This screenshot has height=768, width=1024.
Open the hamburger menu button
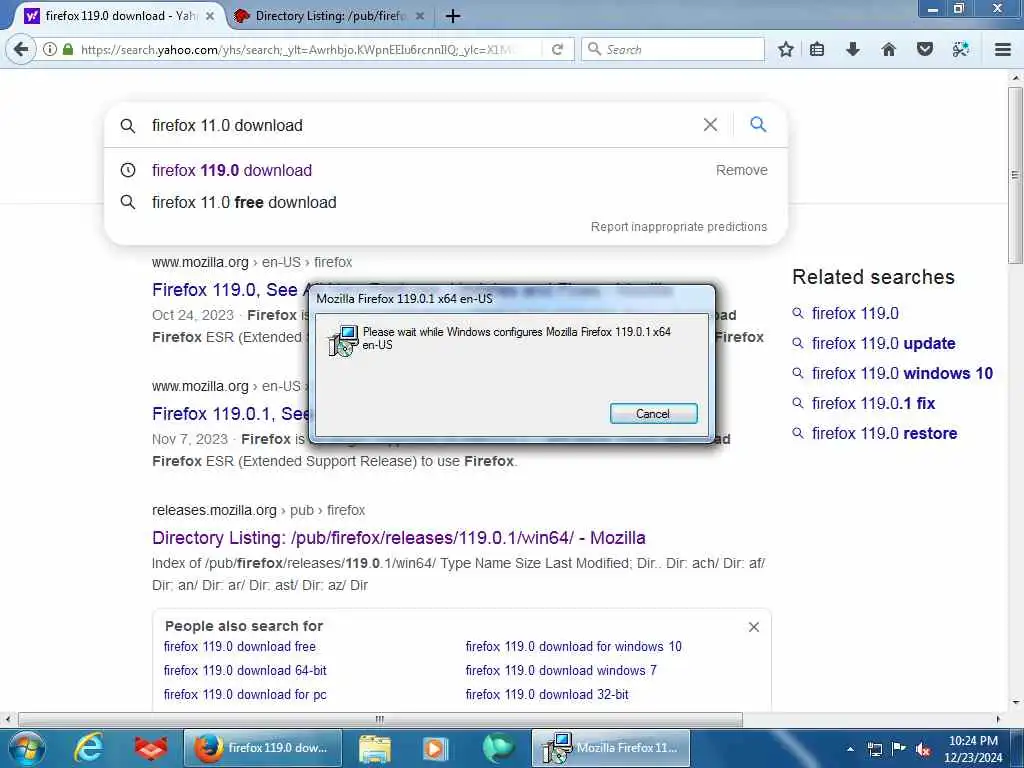pos(1003,49)
